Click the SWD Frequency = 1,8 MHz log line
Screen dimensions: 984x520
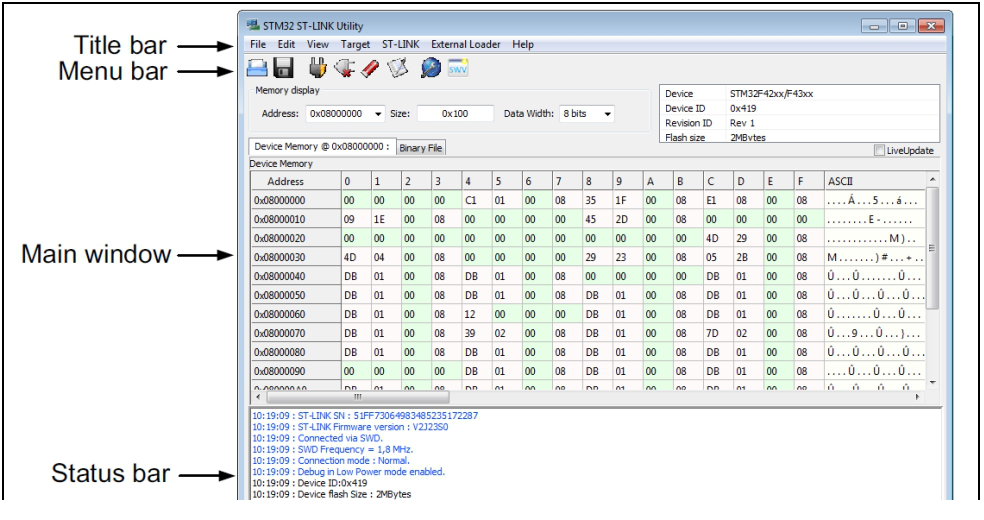(x=333, y=449)
